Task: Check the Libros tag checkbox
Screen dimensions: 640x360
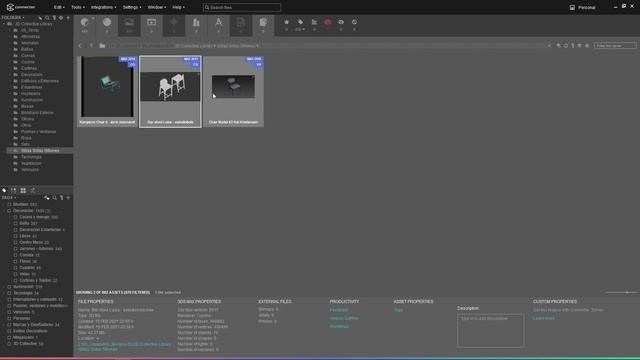Action: click(x=16, y=236)
